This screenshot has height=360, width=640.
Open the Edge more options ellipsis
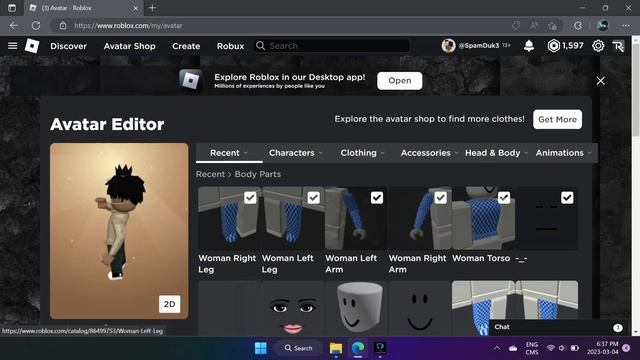coord(626,25)
